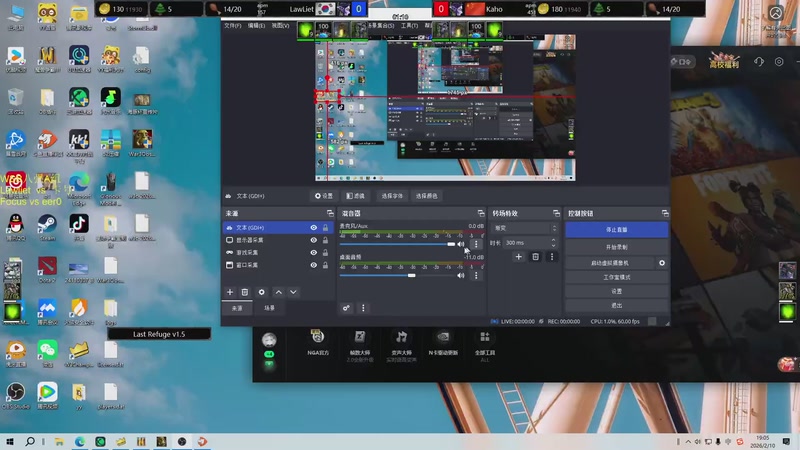The width and height of the screenshot is (800, 450).
Task: Open WeChat green desktop icon
Action: pyautogui.click(x=47, y=354)
